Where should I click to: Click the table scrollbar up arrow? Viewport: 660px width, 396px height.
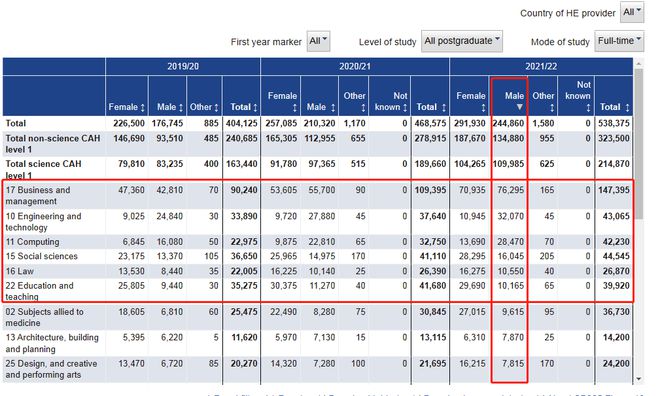(639, 63)
